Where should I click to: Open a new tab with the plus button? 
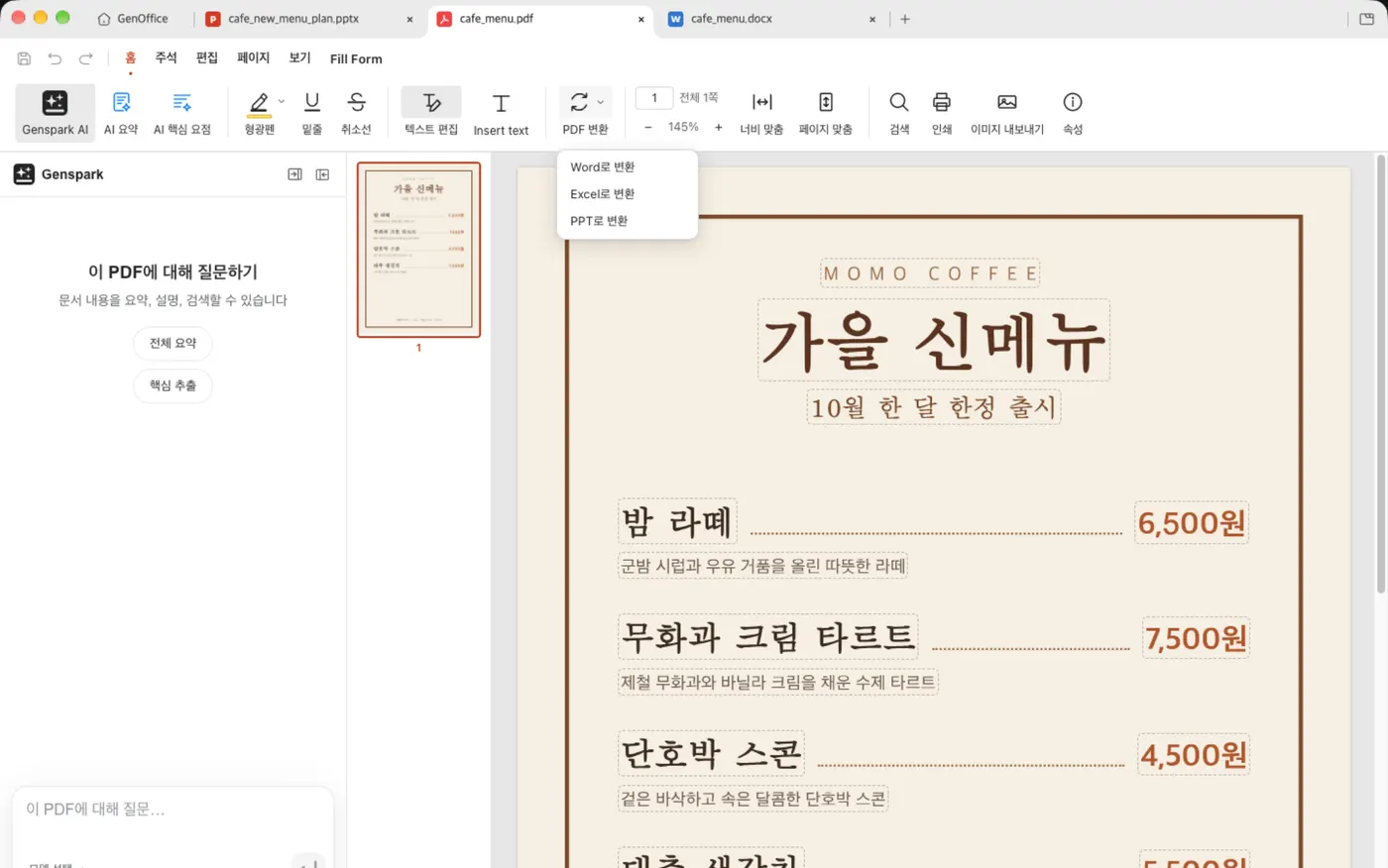(905, 19)
